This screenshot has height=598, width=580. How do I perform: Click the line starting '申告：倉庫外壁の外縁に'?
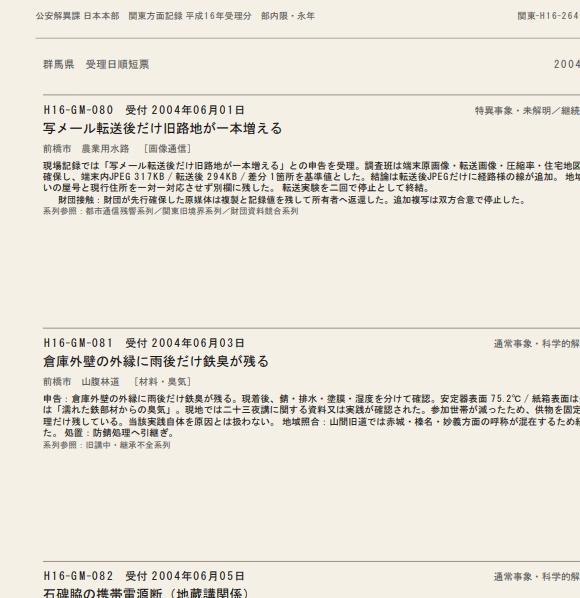[x=312, y=399]
